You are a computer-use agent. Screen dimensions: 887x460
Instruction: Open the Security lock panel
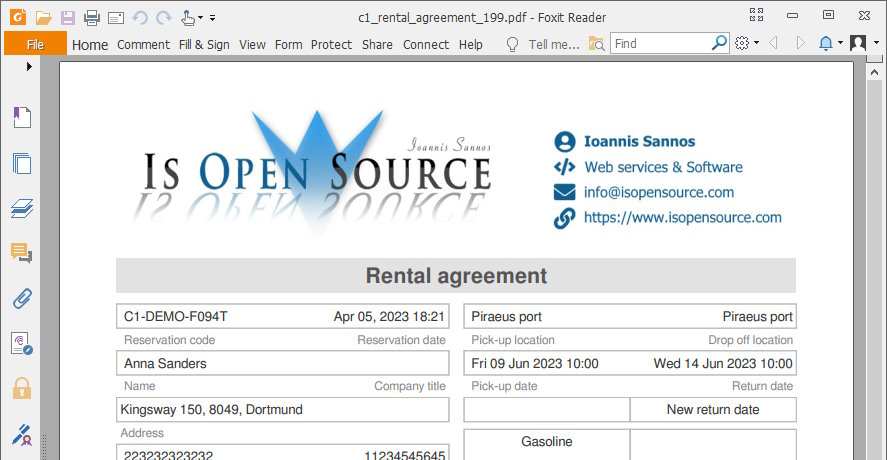coord(21,388)
